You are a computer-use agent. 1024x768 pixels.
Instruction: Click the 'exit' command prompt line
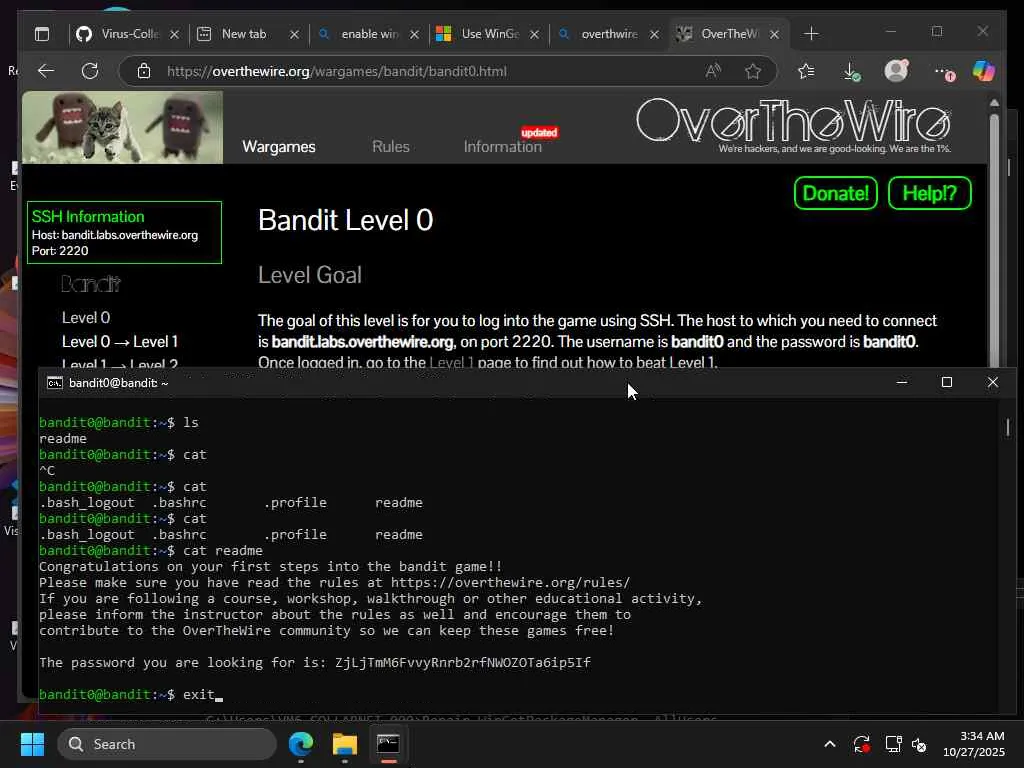point(131,695)
